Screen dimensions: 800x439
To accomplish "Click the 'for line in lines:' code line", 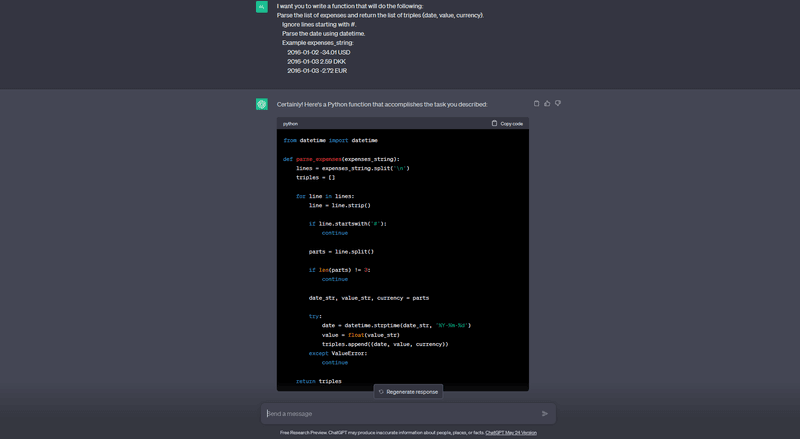I will [x=325, y=196].
